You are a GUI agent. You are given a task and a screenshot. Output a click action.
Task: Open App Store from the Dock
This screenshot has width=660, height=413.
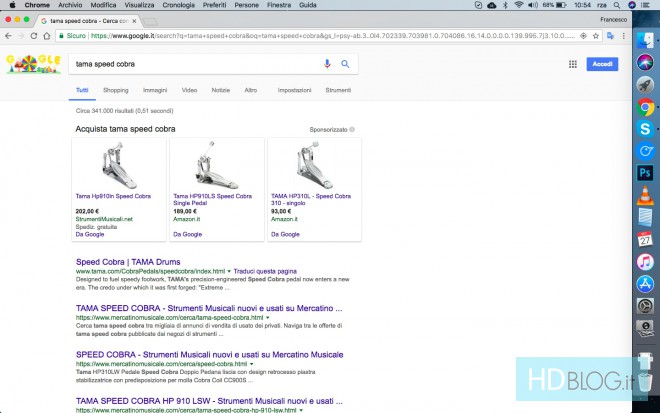(x=645, y=284)
